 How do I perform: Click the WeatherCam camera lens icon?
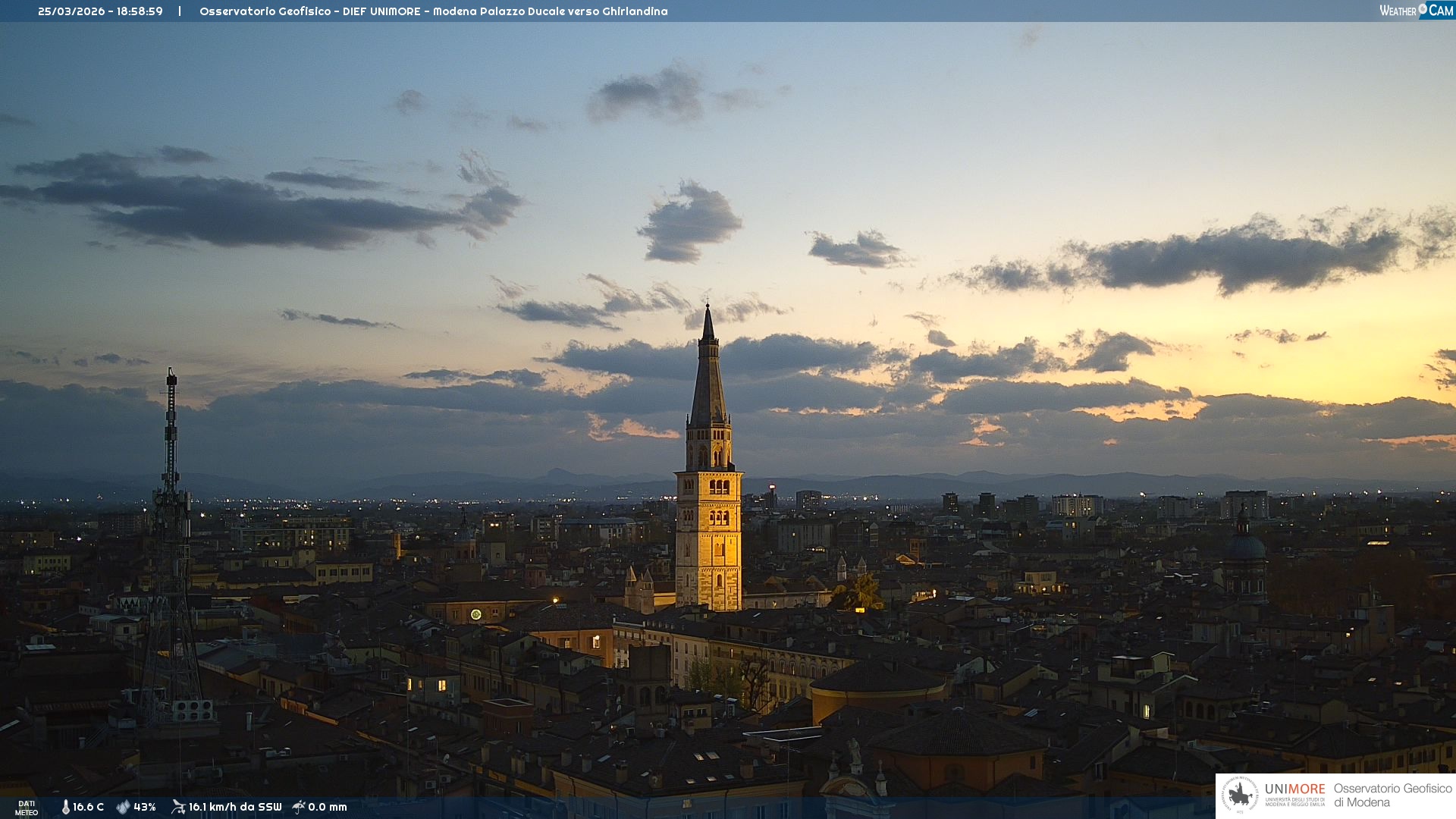tap(1423, 9)
